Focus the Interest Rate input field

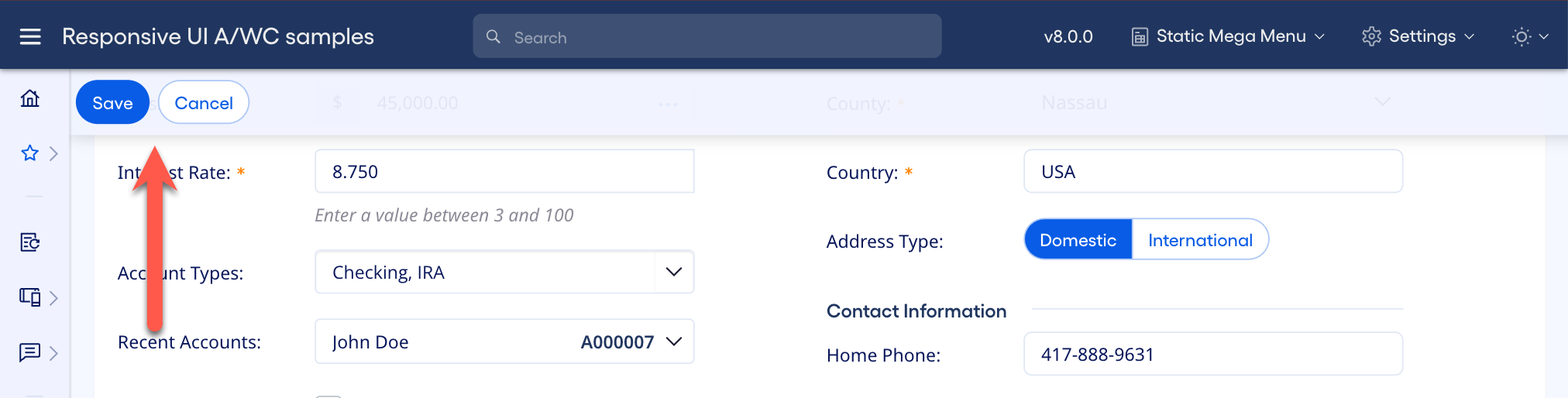coord(504,172)
